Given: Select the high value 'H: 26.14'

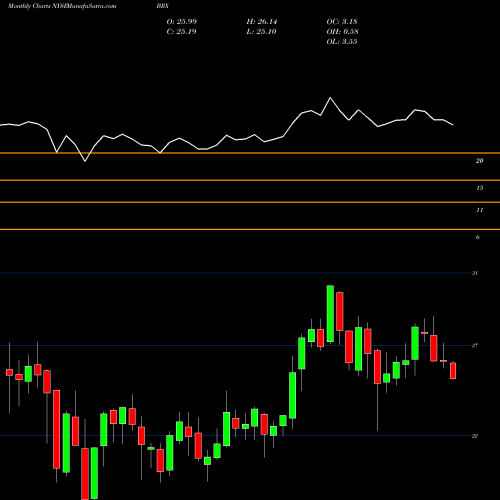Looking at the screenshot, I should [x=262, y=21].
